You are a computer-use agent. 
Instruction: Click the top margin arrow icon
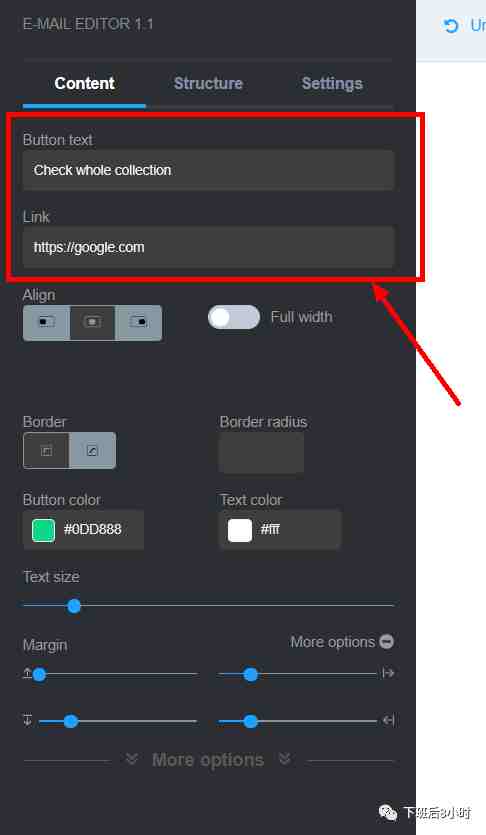pos(27,674)
